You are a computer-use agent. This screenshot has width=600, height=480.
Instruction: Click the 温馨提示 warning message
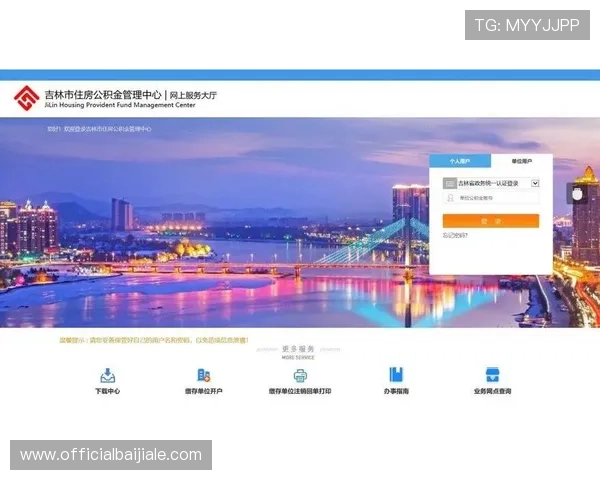(154, 340)
